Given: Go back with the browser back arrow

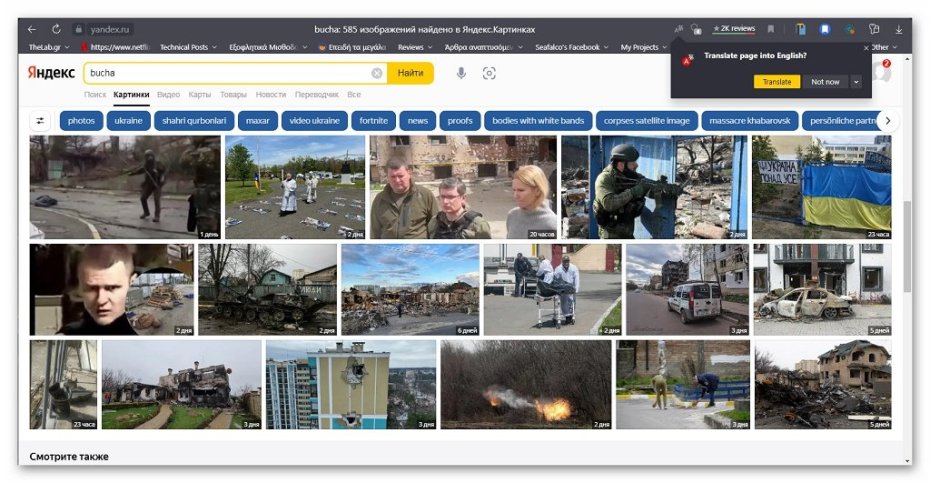Looking at the screenshot, I should [x=32, y=29].
